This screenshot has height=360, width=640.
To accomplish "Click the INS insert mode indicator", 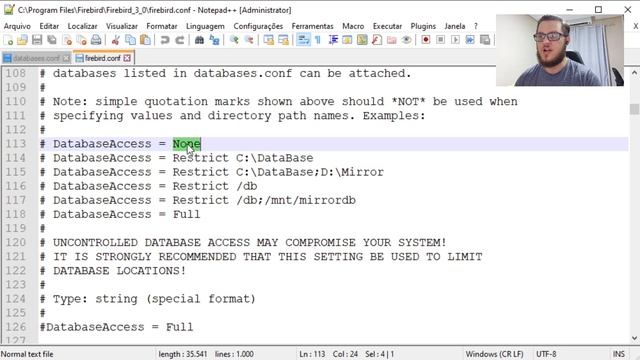I will tap(618, 354).
